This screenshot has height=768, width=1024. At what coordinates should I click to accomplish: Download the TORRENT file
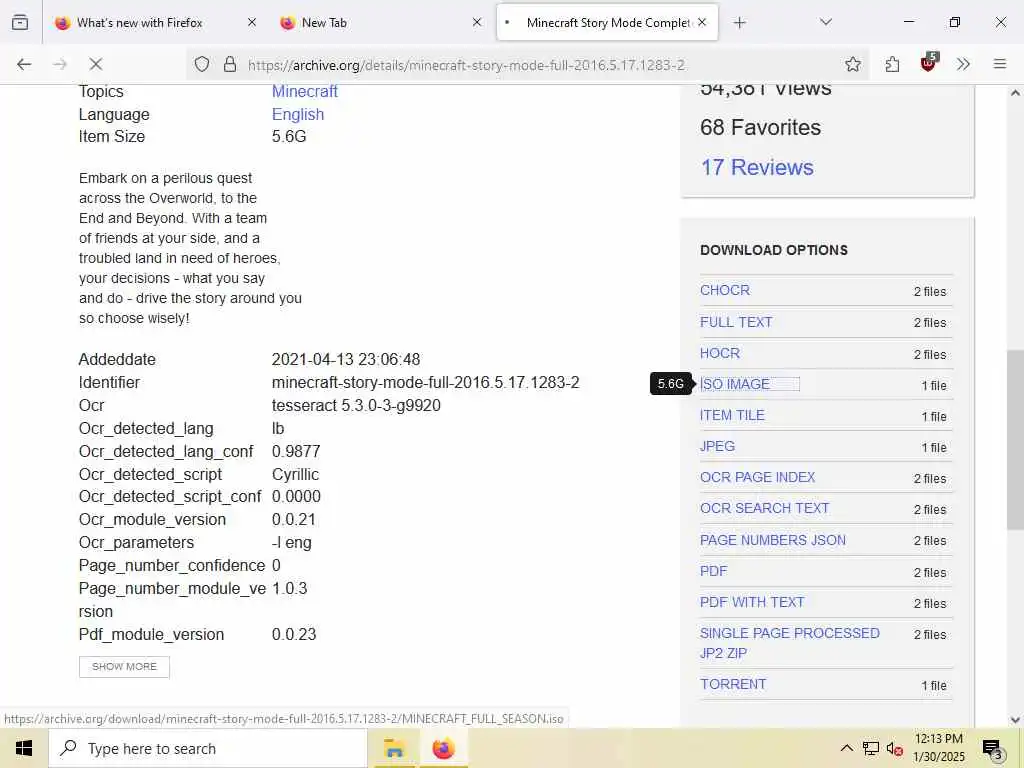pyautogui.click(x=733, y=684)
